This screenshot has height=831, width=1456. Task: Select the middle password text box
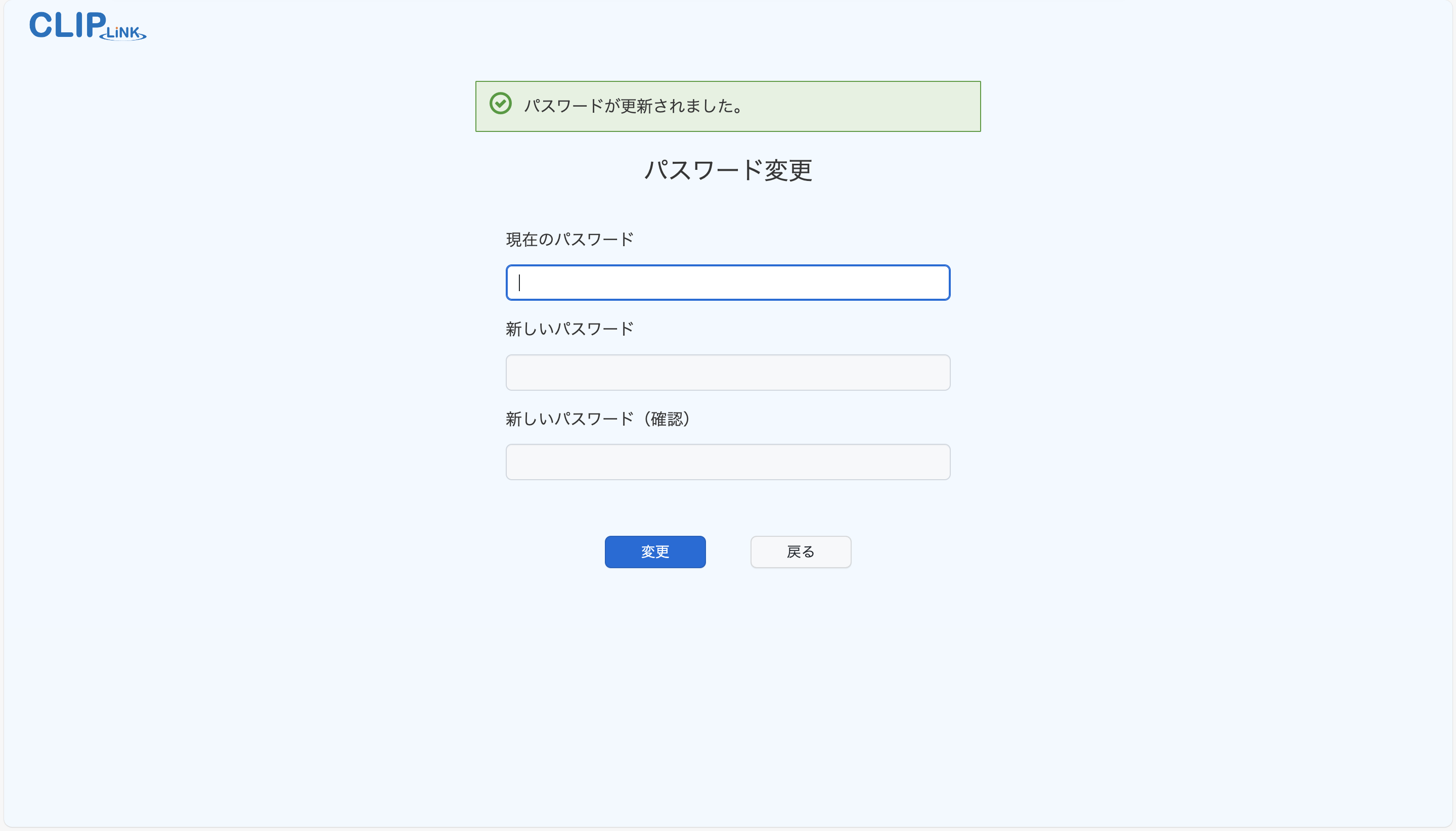pyautogui.click(x=727, y=373)
